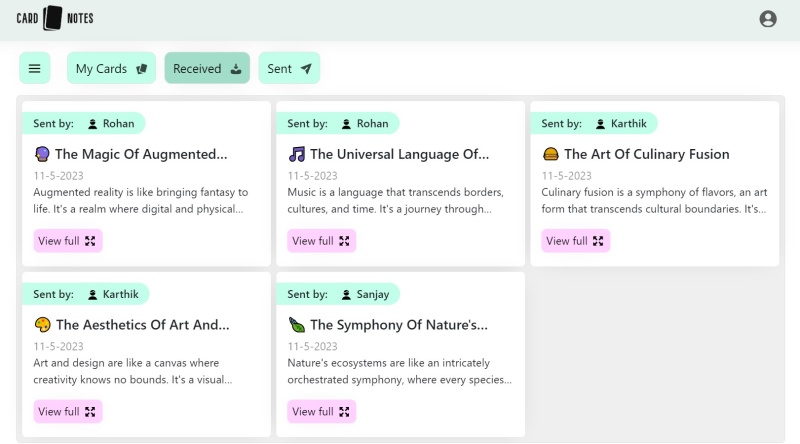
Task: Expand the Art Of Culinary Fusion card
Action: [576, 241]
